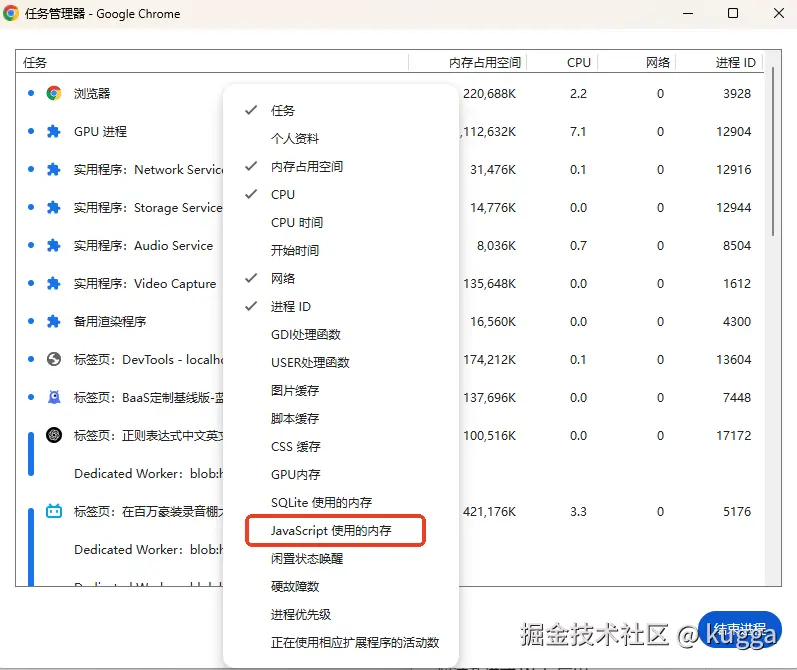The image size is (797, 670).
Task: Enable the 闲置状态唤醒 column
Action: pos(341,558)
